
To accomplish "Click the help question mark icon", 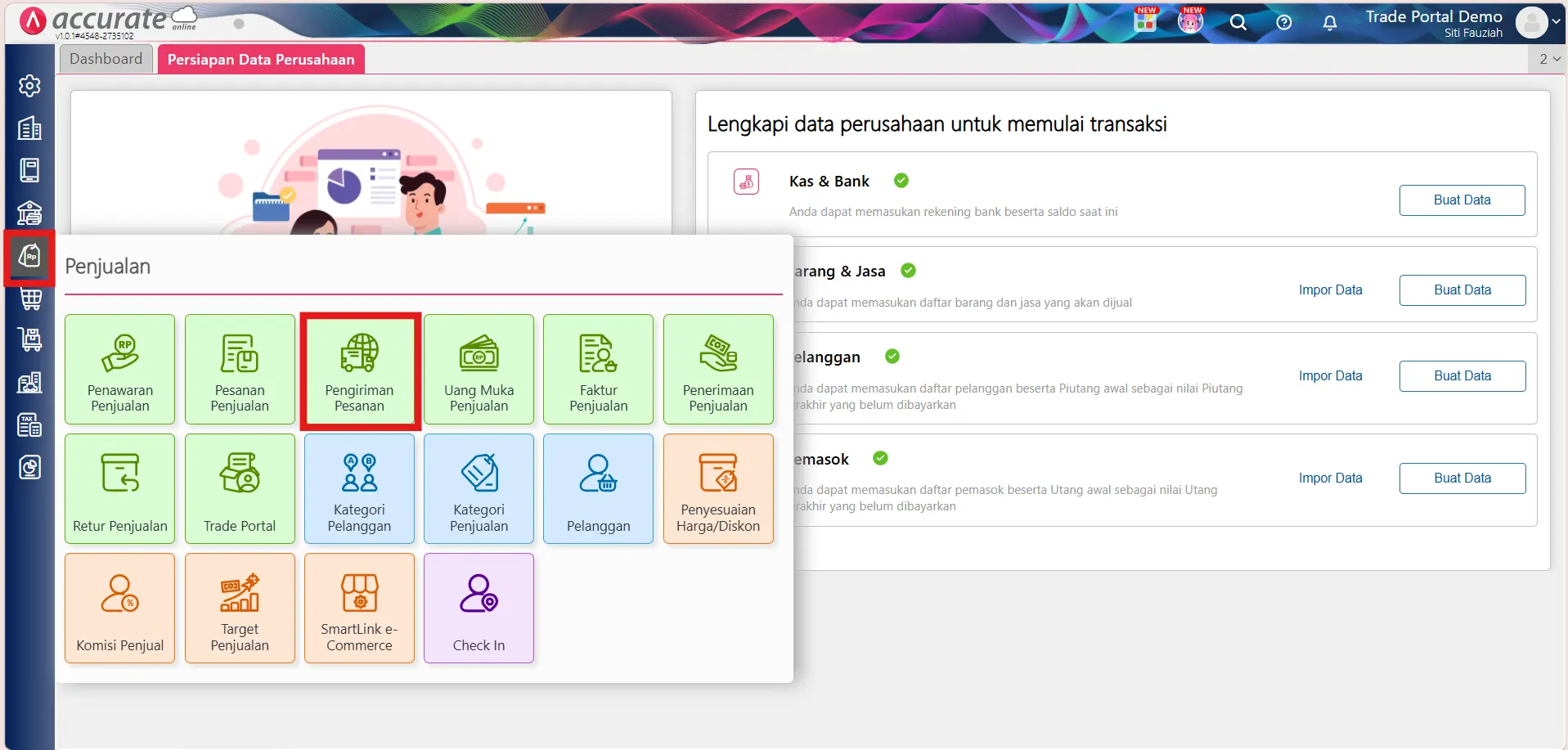I will click(1284, 23).
